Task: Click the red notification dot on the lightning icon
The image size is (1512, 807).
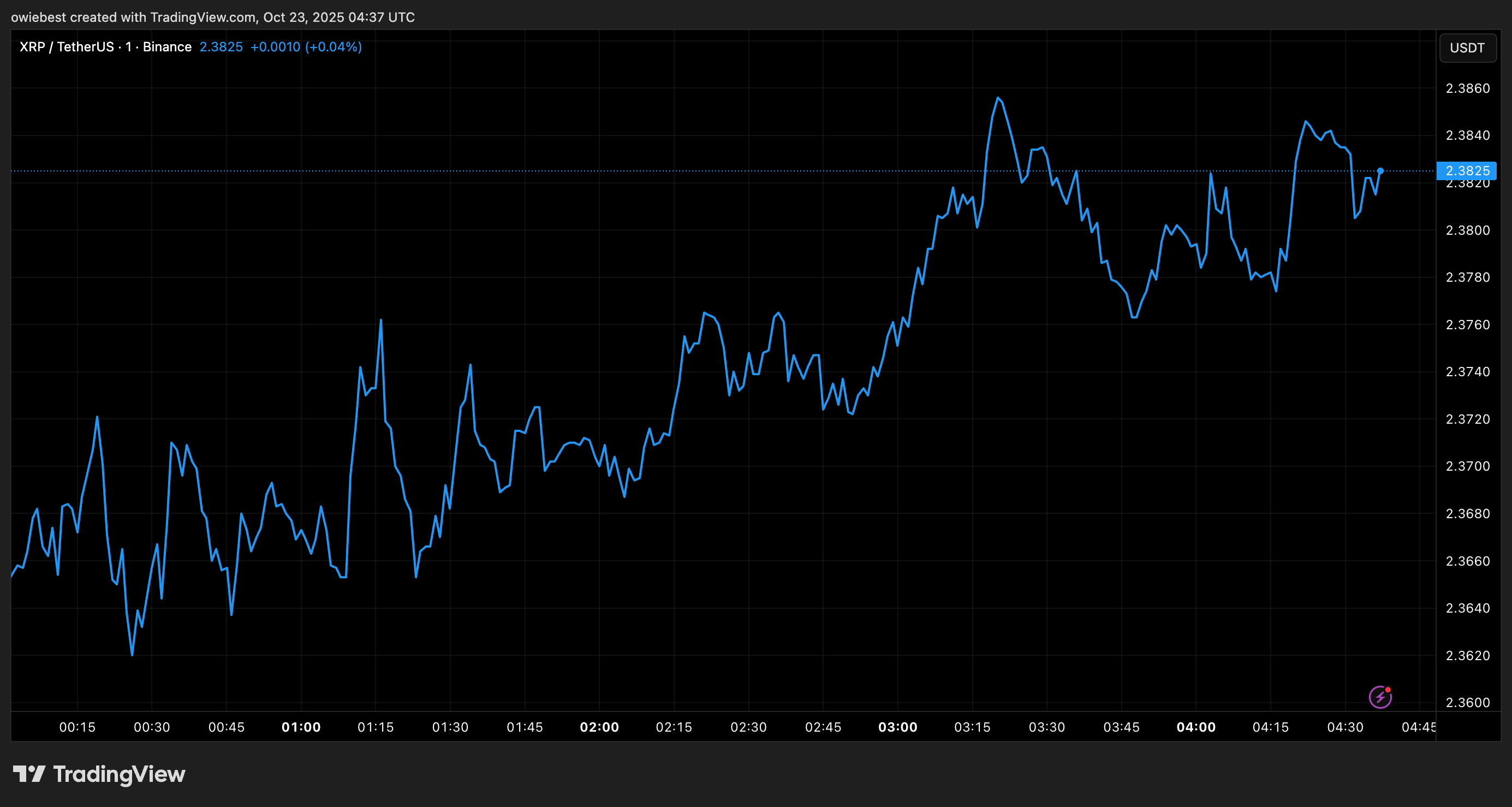Action: click(x=1388, y=690)
